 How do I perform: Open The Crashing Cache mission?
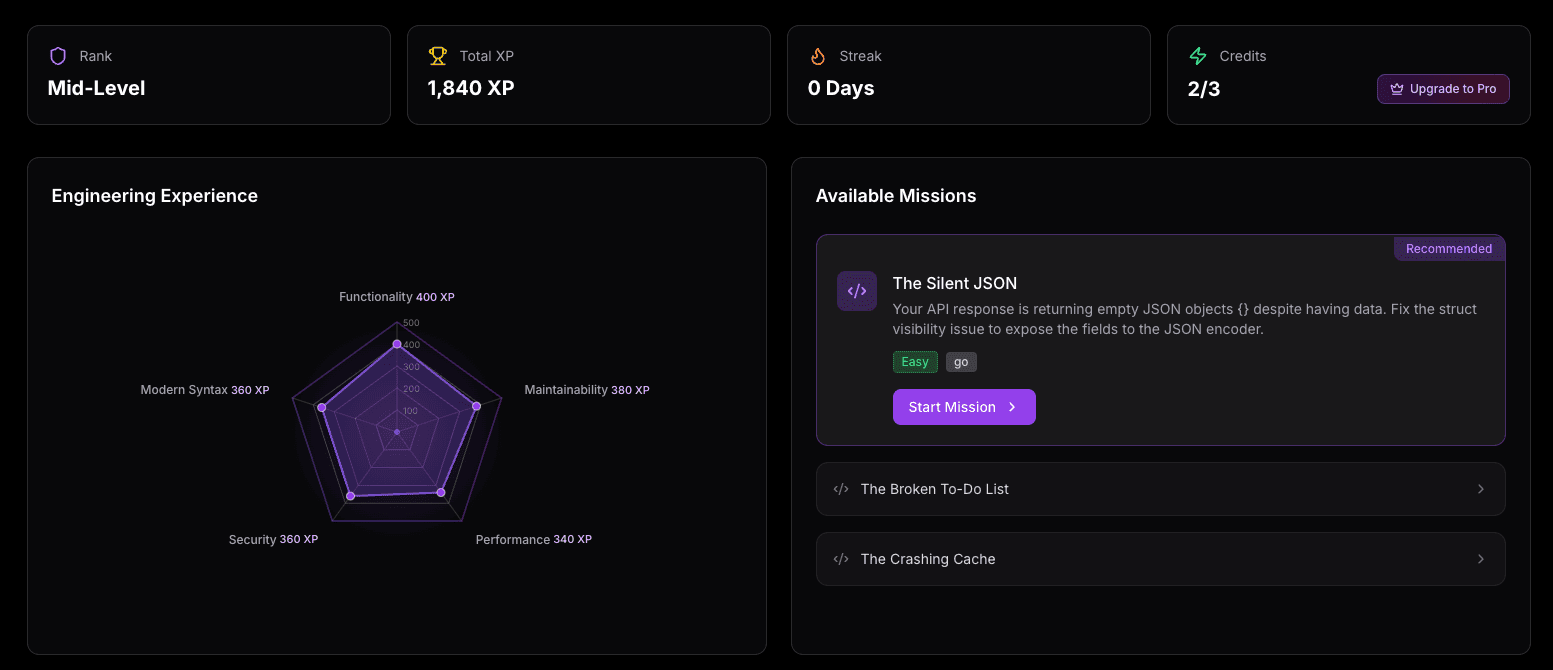[927, 559]
